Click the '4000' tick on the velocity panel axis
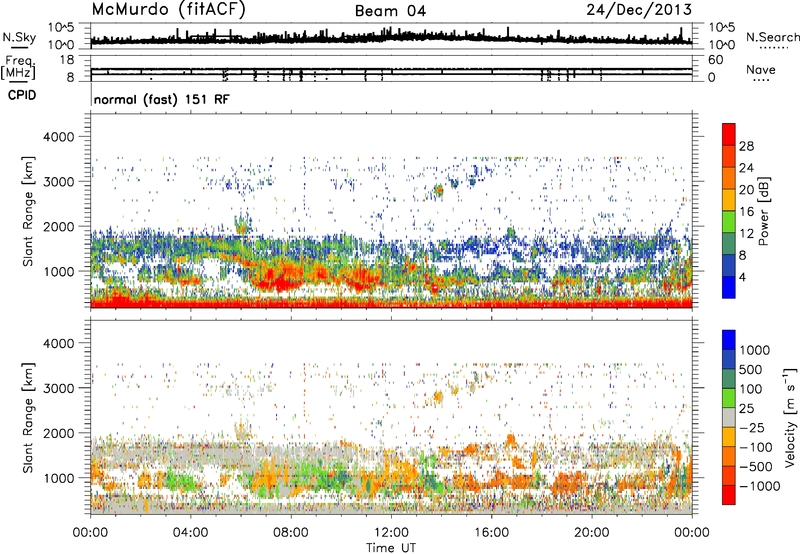This screenshot has width=800, height=554. click(x=59, y=343)
